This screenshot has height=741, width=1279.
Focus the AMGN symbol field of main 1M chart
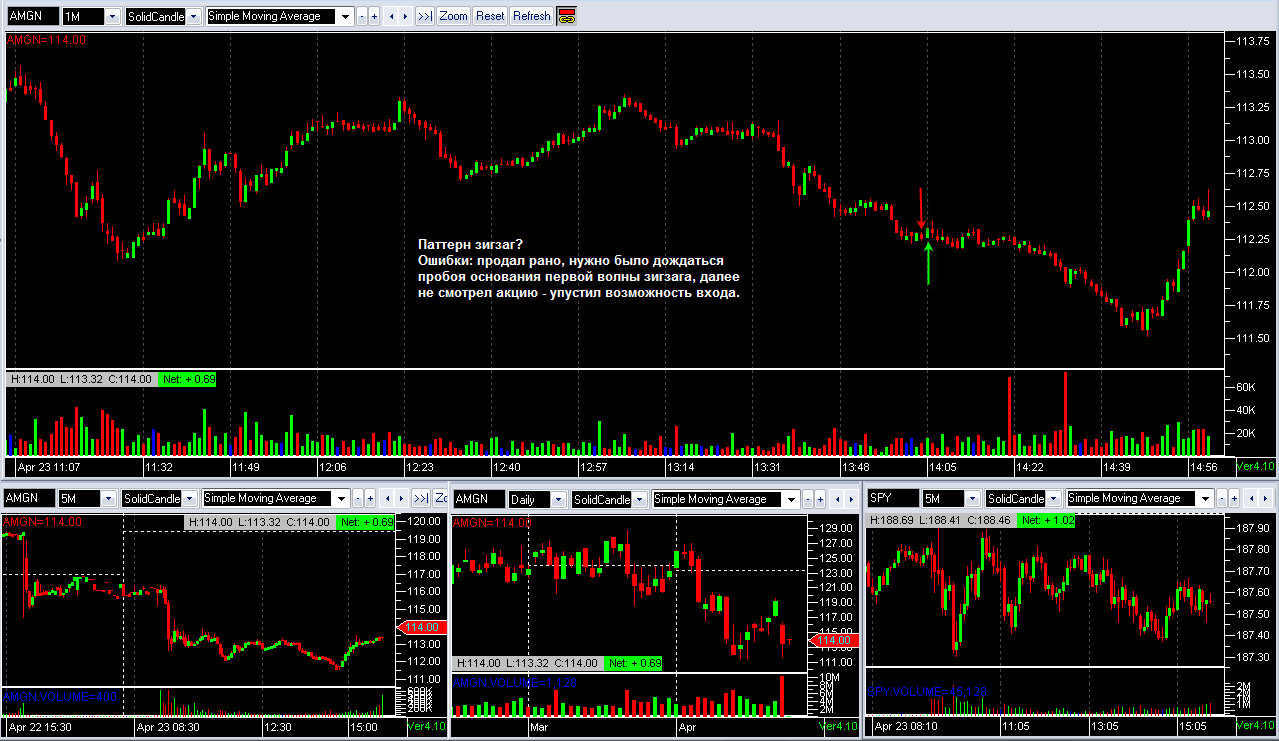click(x=32, y=17)
